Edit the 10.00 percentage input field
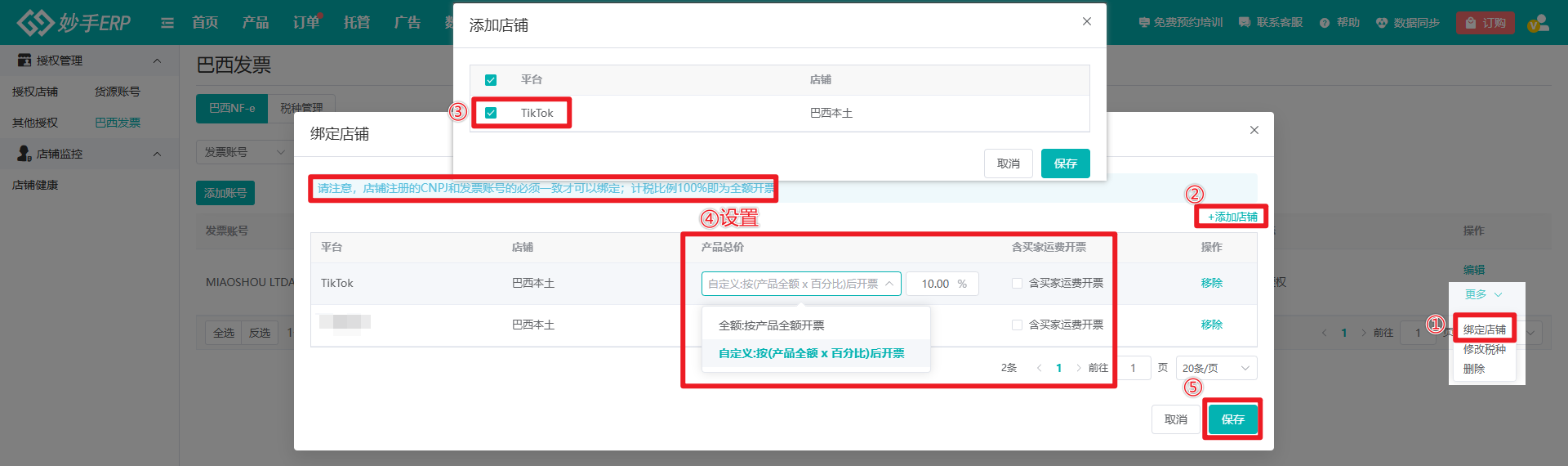The height and width of the screenshot is (466, 1568). click(x=942, y=284)
